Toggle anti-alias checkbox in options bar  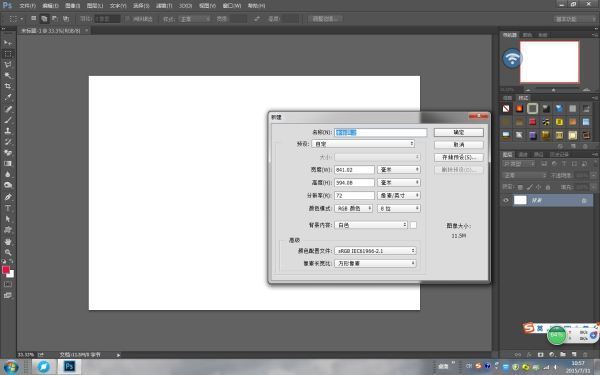click(x=128, y=19)
